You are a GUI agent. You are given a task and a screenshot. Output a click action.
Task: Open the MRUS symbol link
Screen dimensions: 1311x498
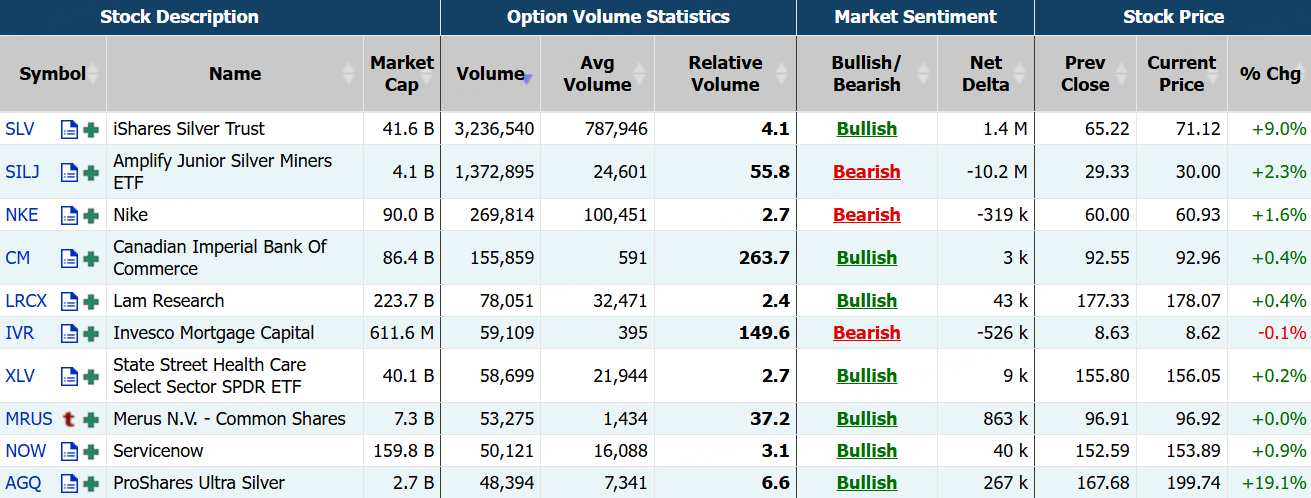coord(29,419)
